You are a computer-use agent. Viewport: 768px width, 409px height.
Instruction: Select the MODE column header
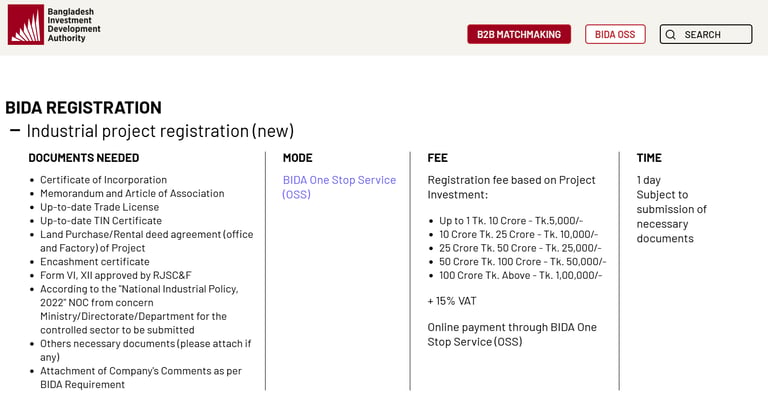pyautogui.click(x=297, y=158)
